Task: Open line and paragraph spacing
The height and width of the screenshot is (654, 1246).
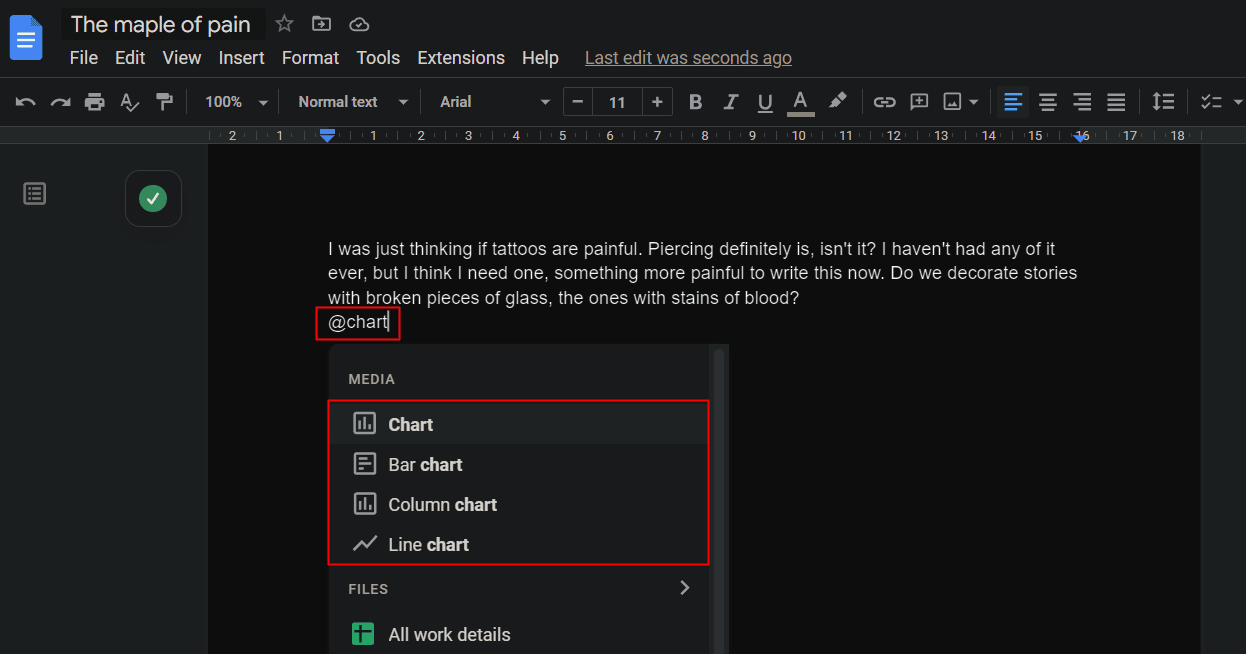Action: 1163,102
